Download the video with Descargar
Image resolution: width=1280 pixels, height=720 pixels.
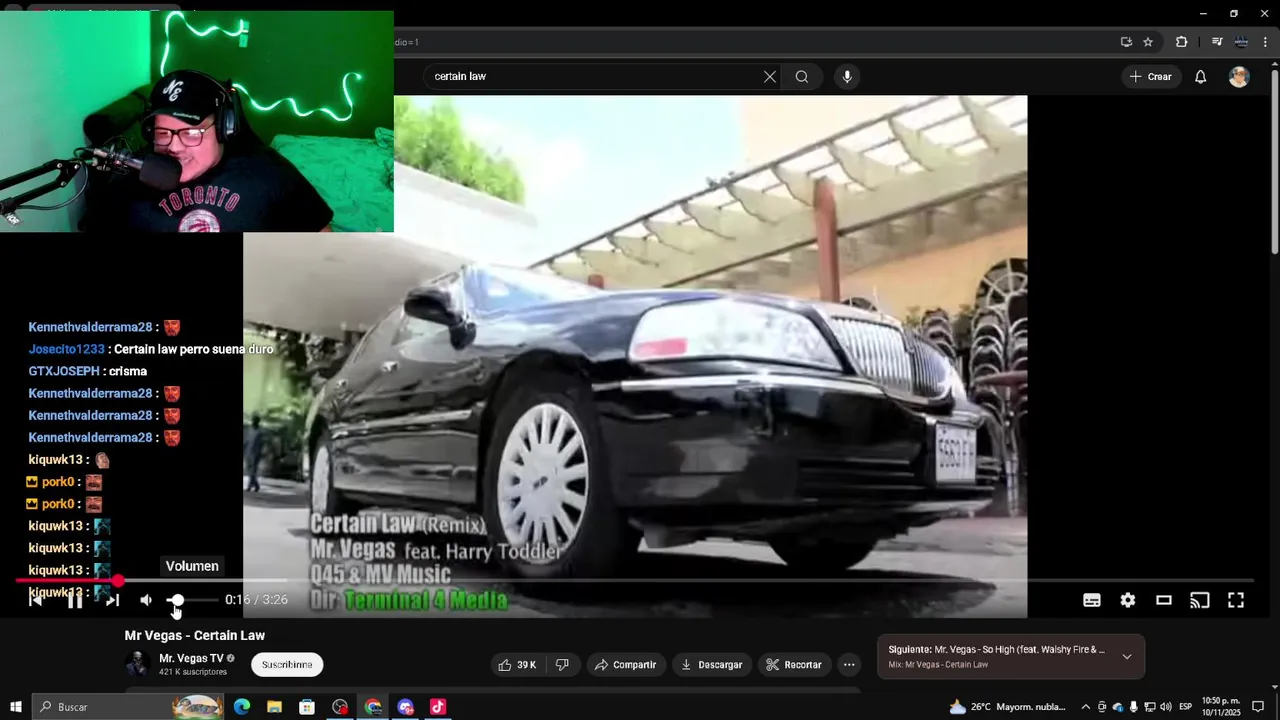click(x=711, y=665)
